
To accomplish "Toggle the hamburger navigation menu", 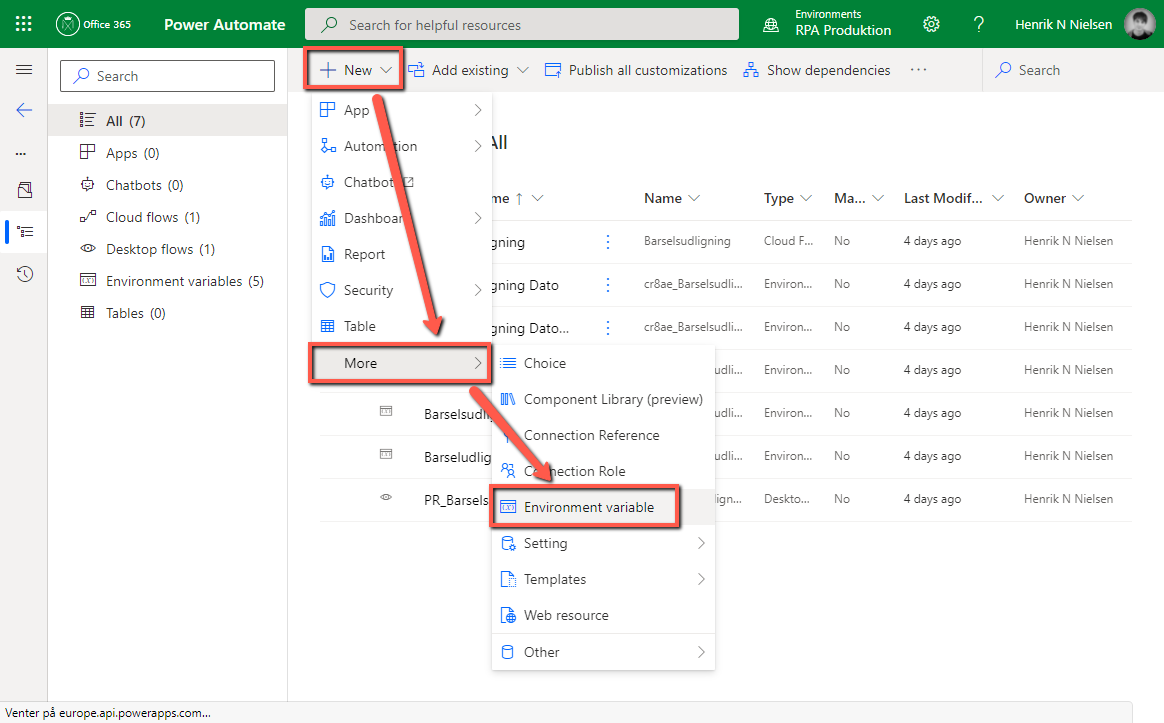I will point(24,70).
